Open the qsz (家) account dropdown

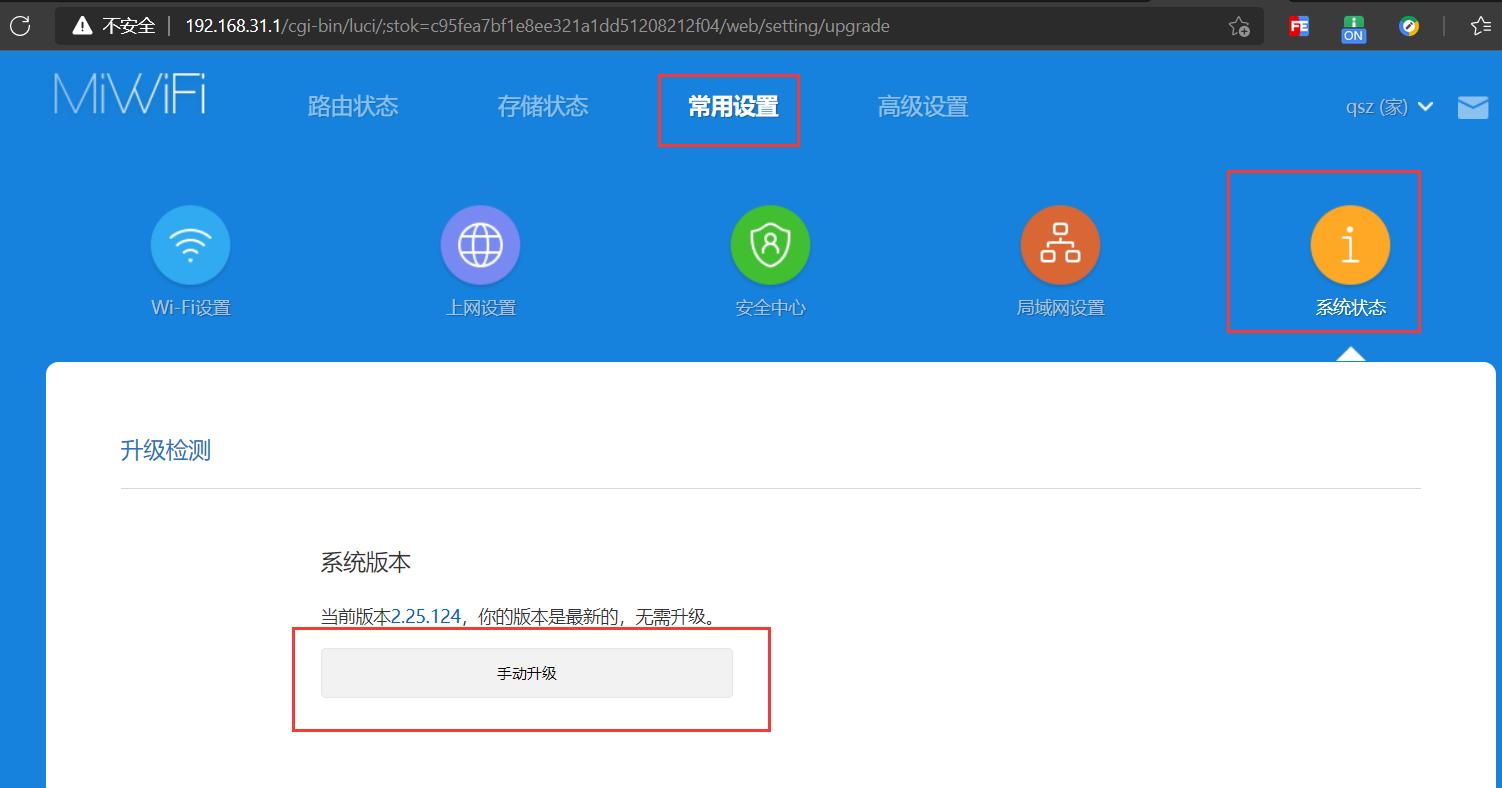[1388, 107]
